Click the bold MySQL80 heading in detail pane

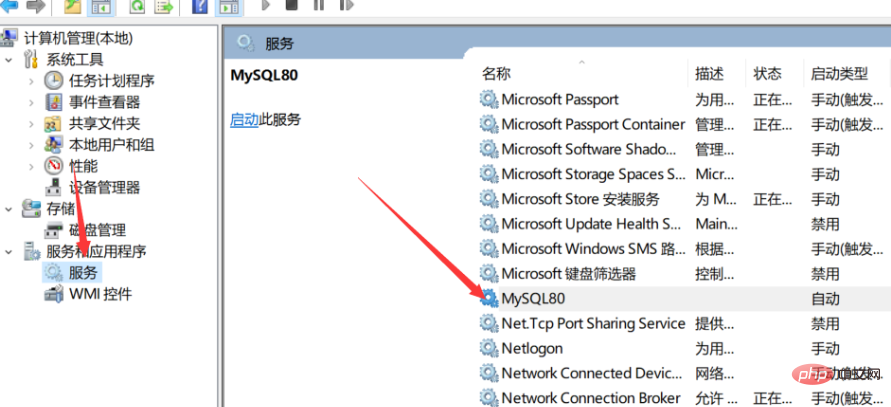coord(264,75)
